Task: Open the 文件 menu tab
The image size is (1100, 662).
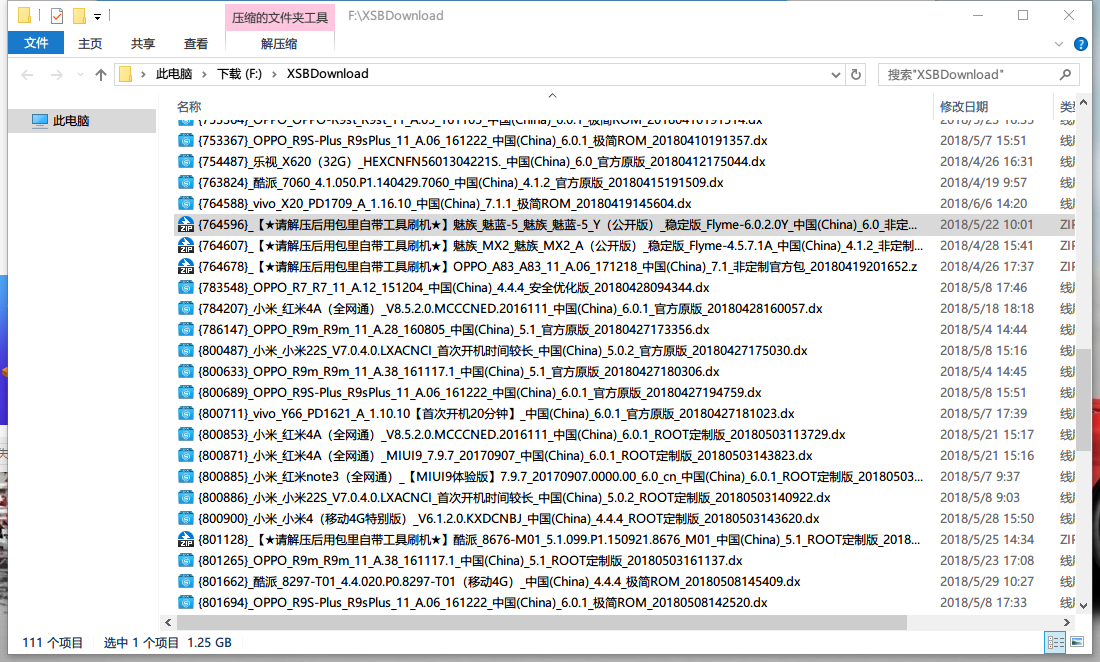Action: 36,43
